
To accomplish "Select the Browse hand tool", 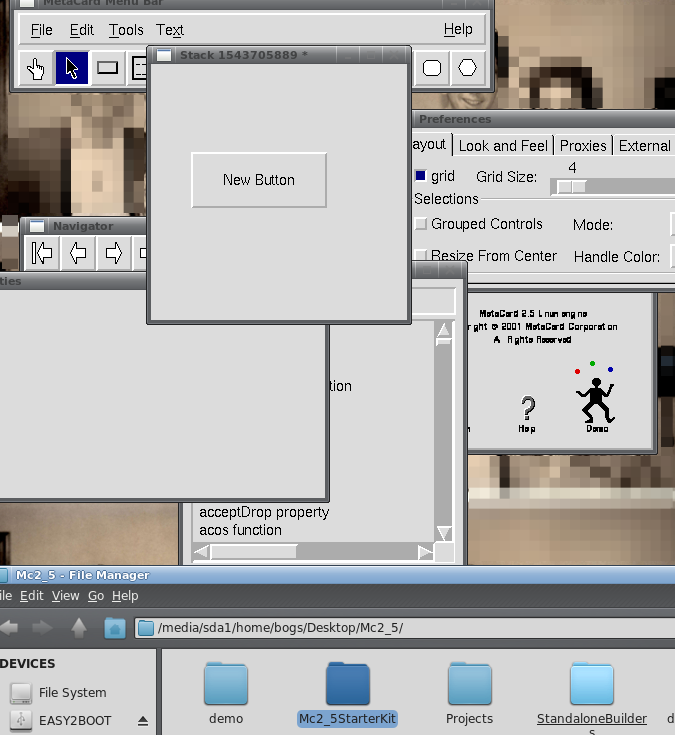I will 36,69.
